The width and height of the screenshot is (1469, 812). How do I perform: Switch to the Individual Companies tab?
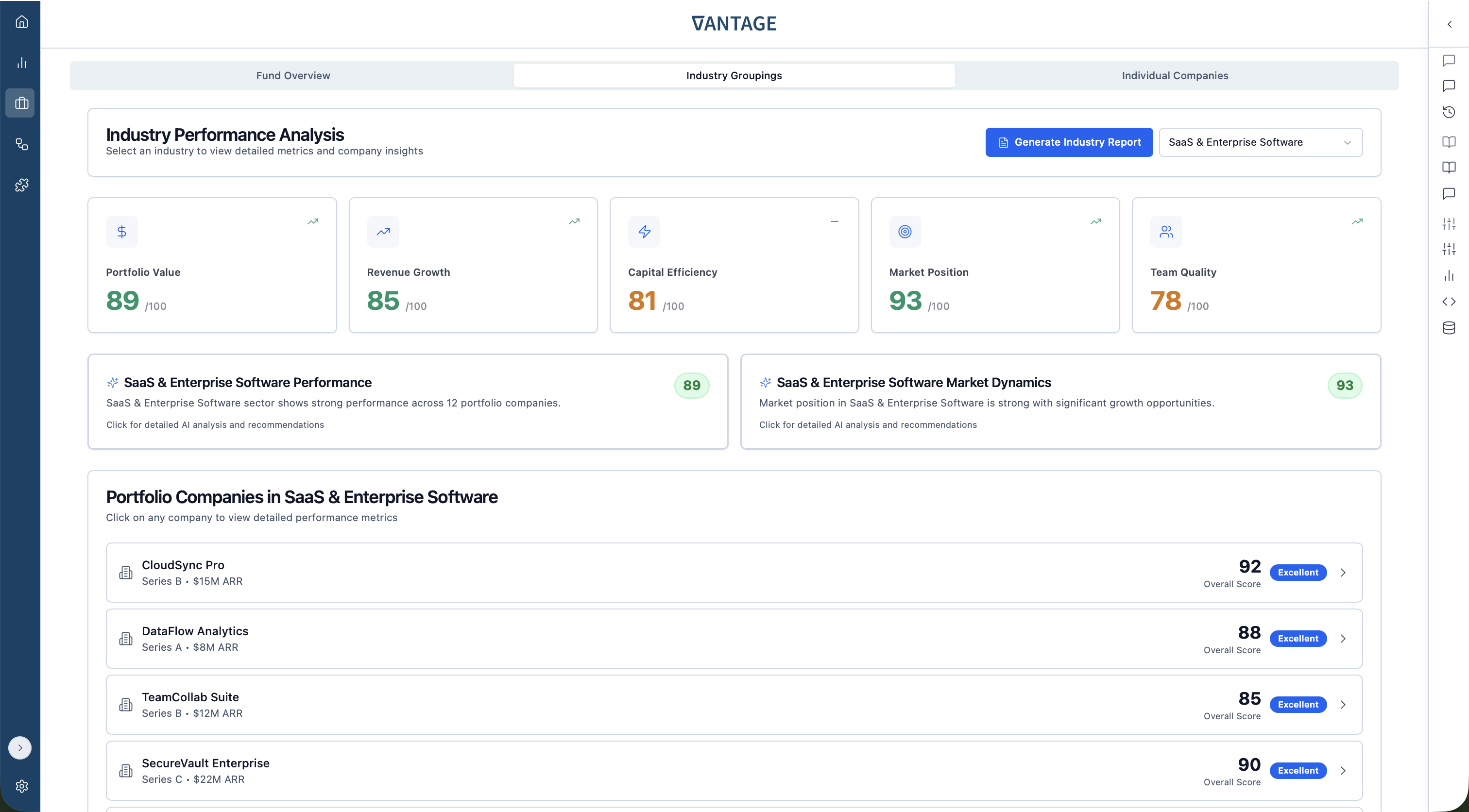(1175, 75)
